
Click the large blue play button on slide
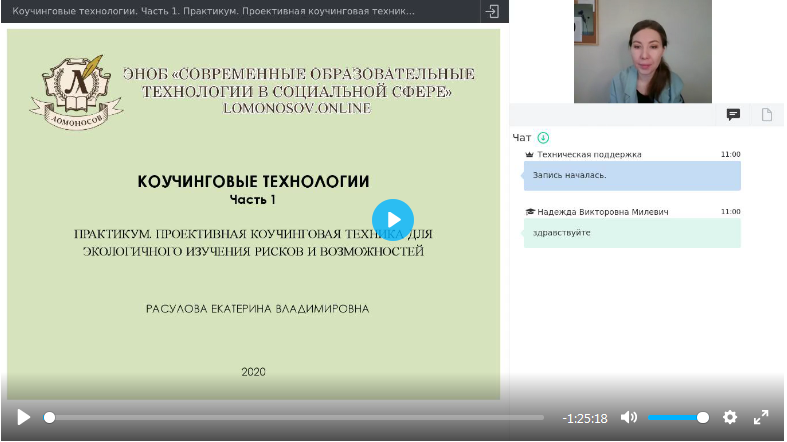pos(393,220)
